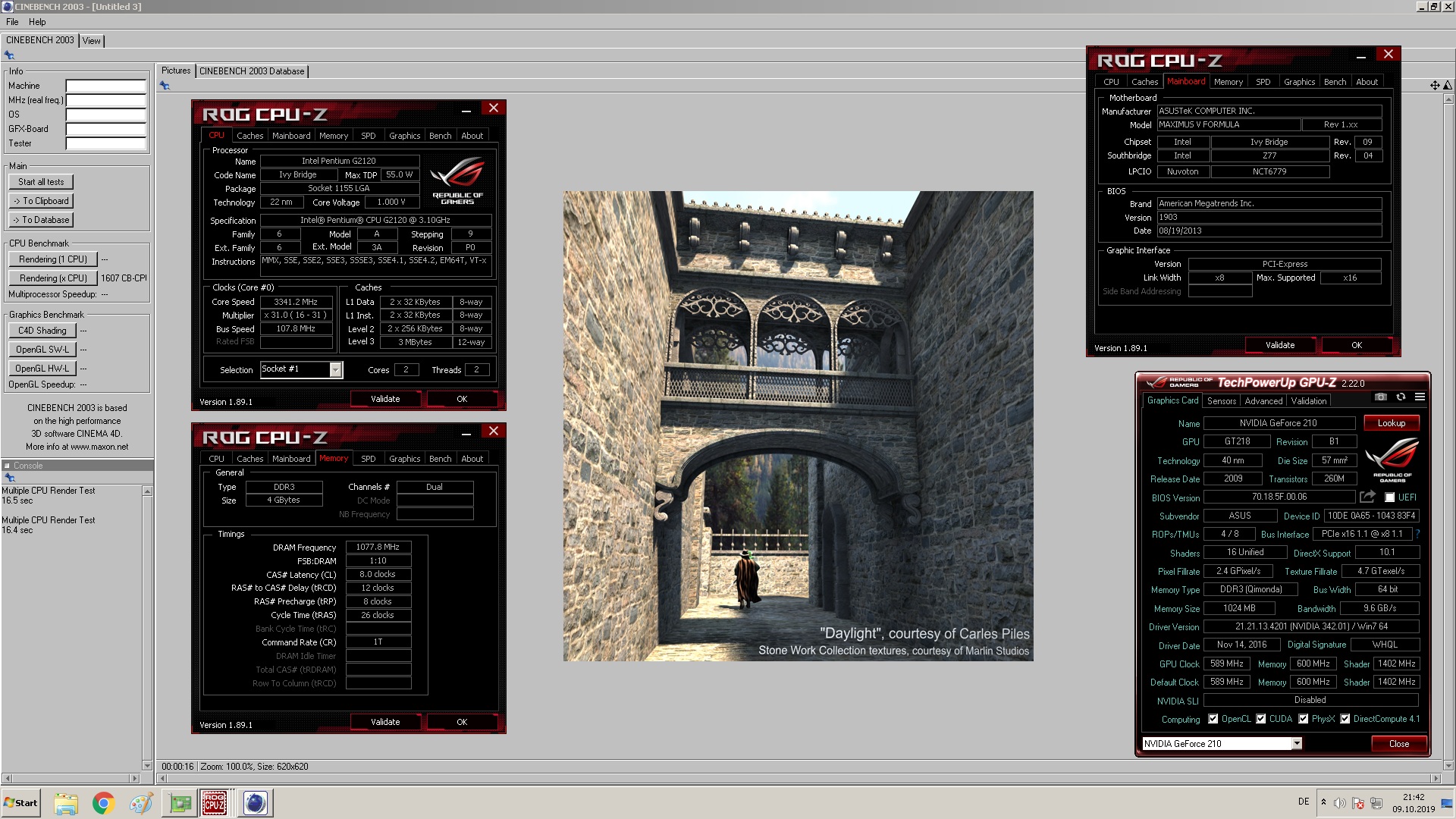Viewport: 1456px width, 819px height.
Task: Open Action Center flag tray icon
Action: 1358,803
